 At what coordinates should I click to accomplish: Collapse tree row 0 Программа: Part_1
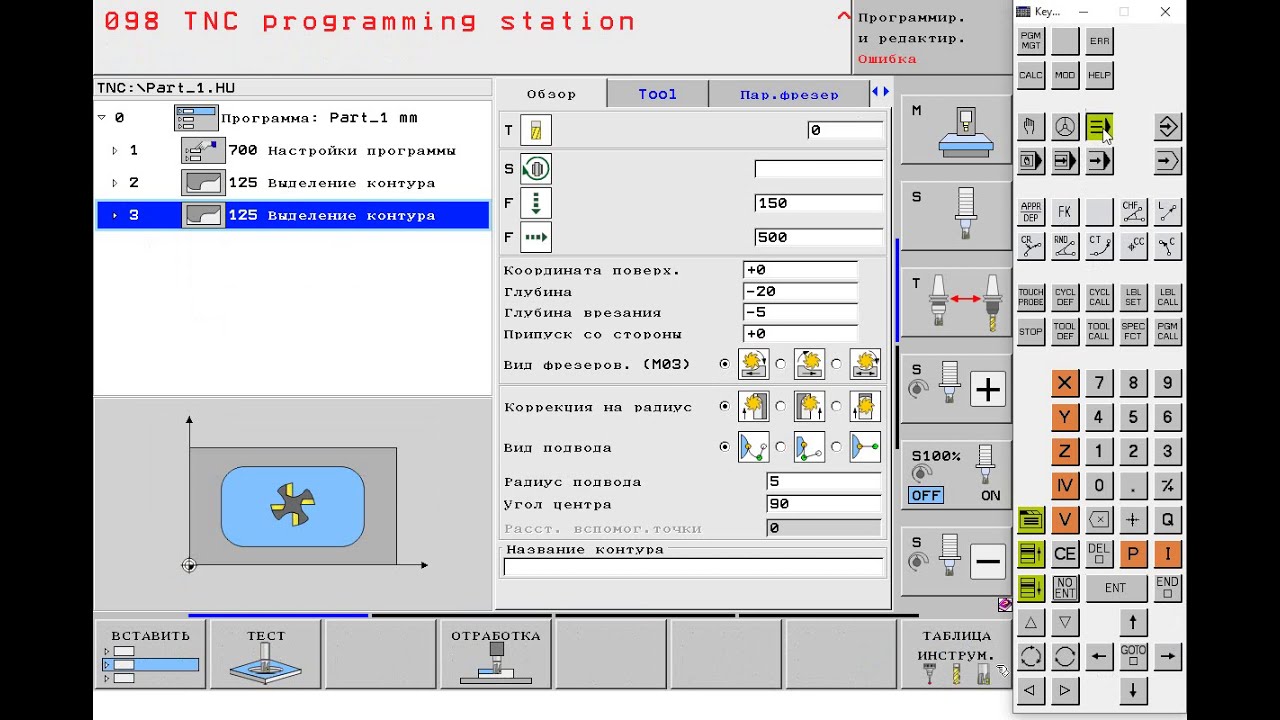coord(101,117)
